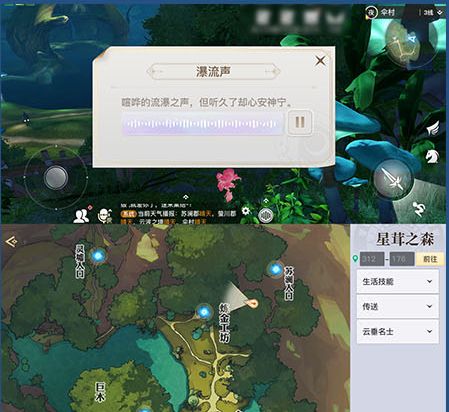Image resolution: width=449 pixels, height=412 pixels.
Task: Select the 苏澜入口 teleport point
Action: 276,269
